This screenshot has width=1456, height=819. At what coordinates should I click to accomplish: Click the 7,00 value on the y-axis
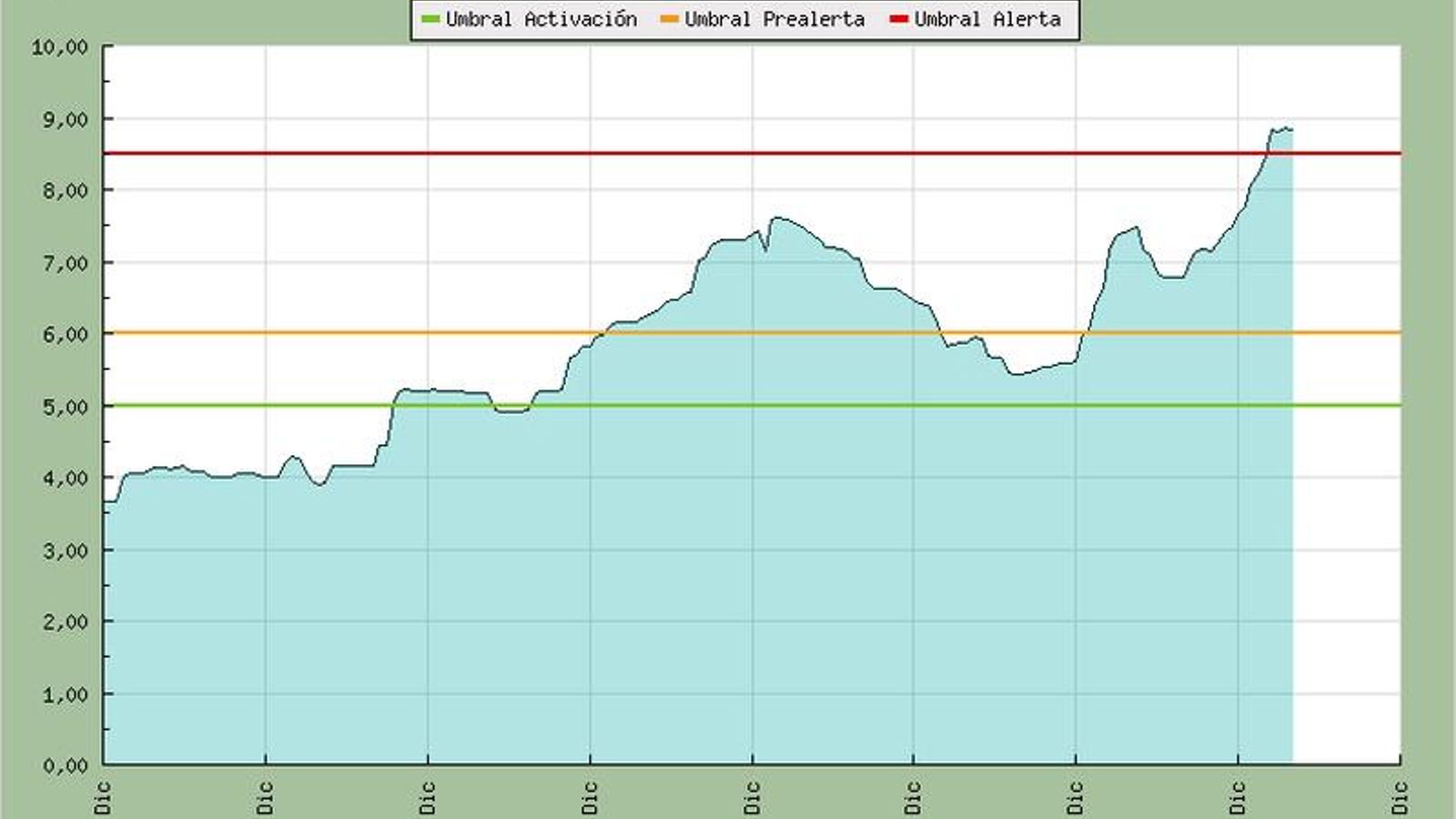tap(65, 263)
